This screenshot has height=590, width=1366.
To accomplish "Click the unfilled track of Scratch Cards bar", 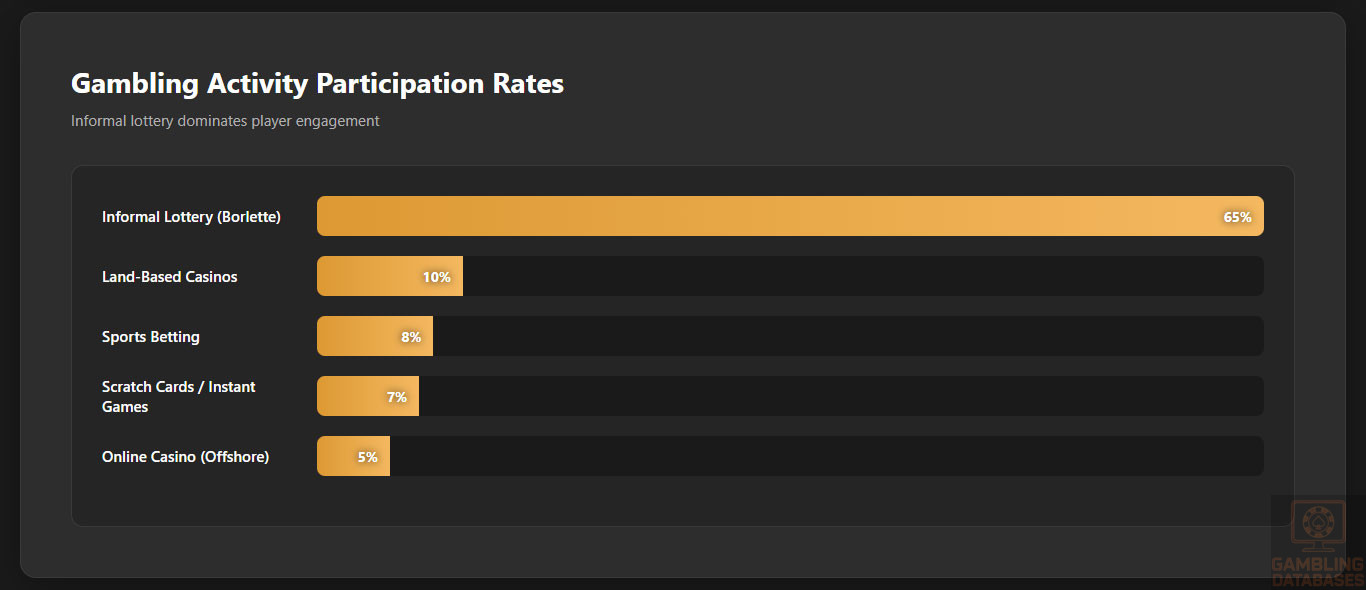I will point(840,397).
